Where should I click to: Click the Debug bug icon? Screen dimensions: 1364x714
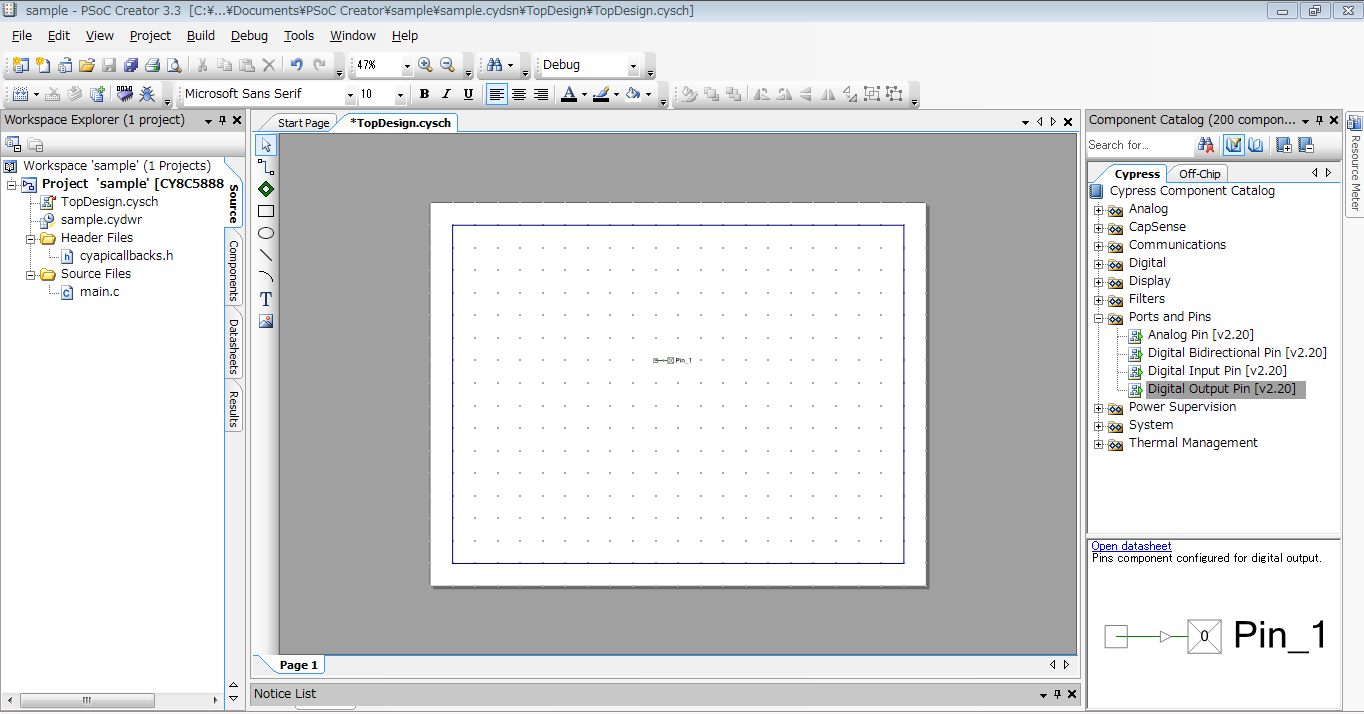tap(147, 94)
